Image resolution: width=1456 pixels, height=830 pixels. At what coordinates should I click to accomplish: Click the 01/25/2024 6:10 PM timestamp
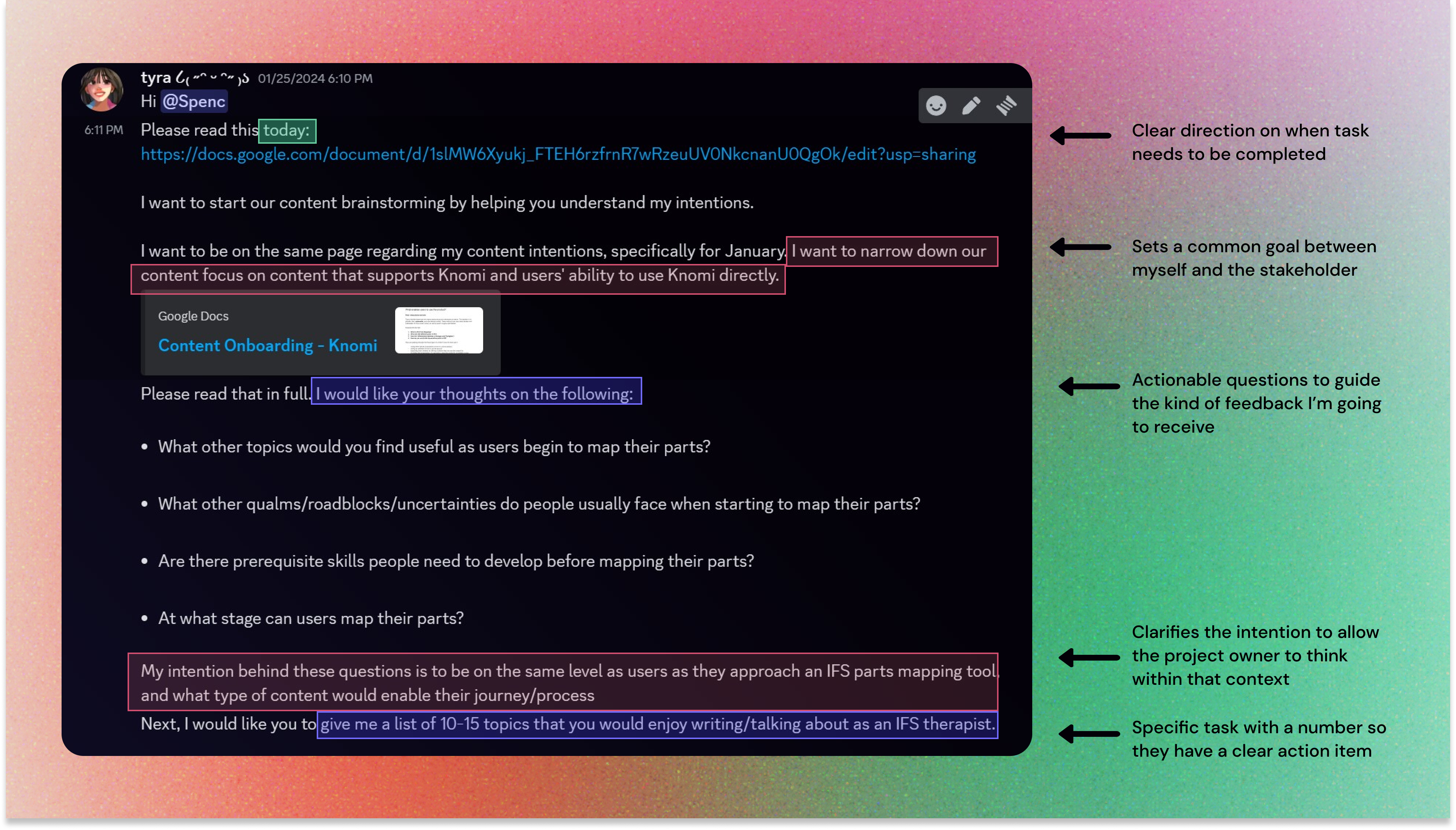(x=315, y=79)
